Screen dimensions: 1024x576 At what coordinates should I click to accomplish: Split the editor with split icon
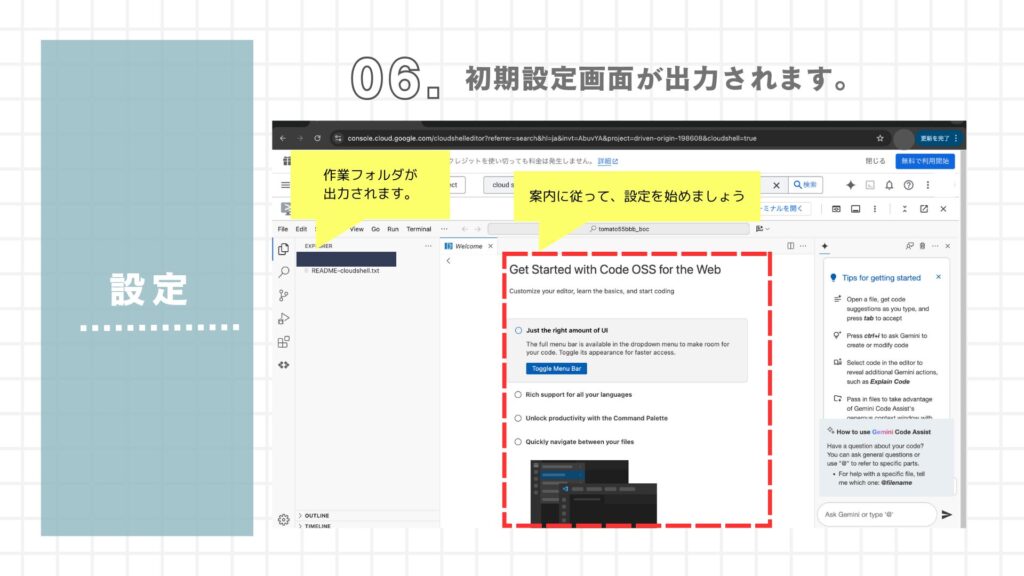[x=791, y=246]
